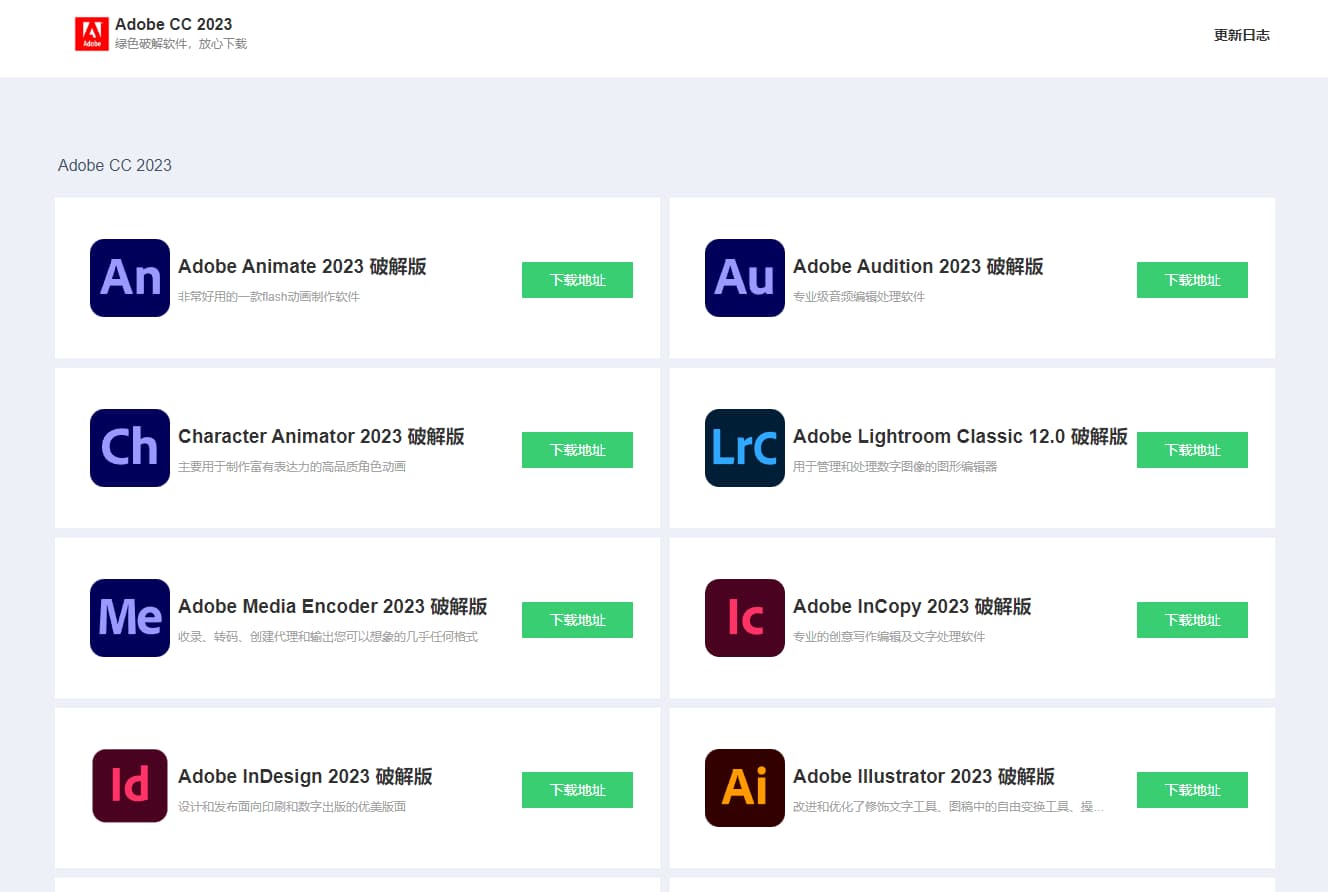This screenshot has height=892, width=1328.
Task: Click the Adobe CC 2023 site title in header
Action: (x=174, y=24)
